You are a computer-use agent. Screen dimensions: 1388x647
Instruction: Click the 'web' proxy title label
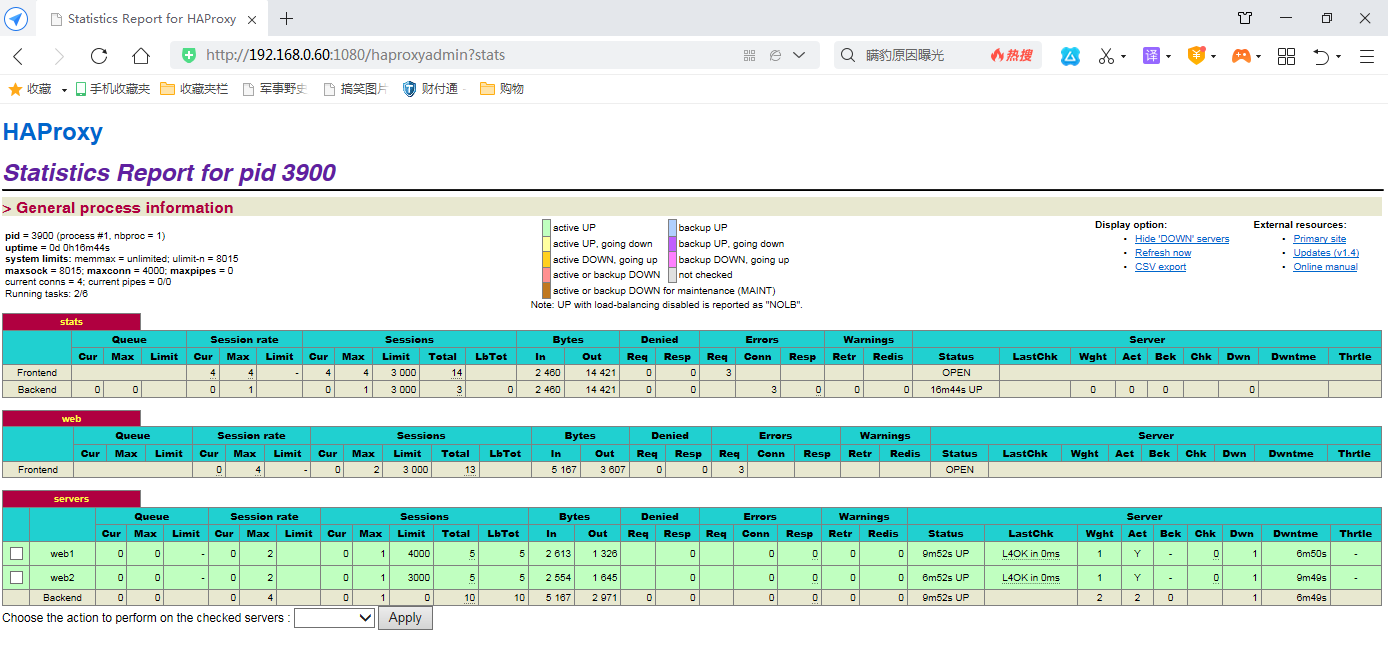click(71, 419)
